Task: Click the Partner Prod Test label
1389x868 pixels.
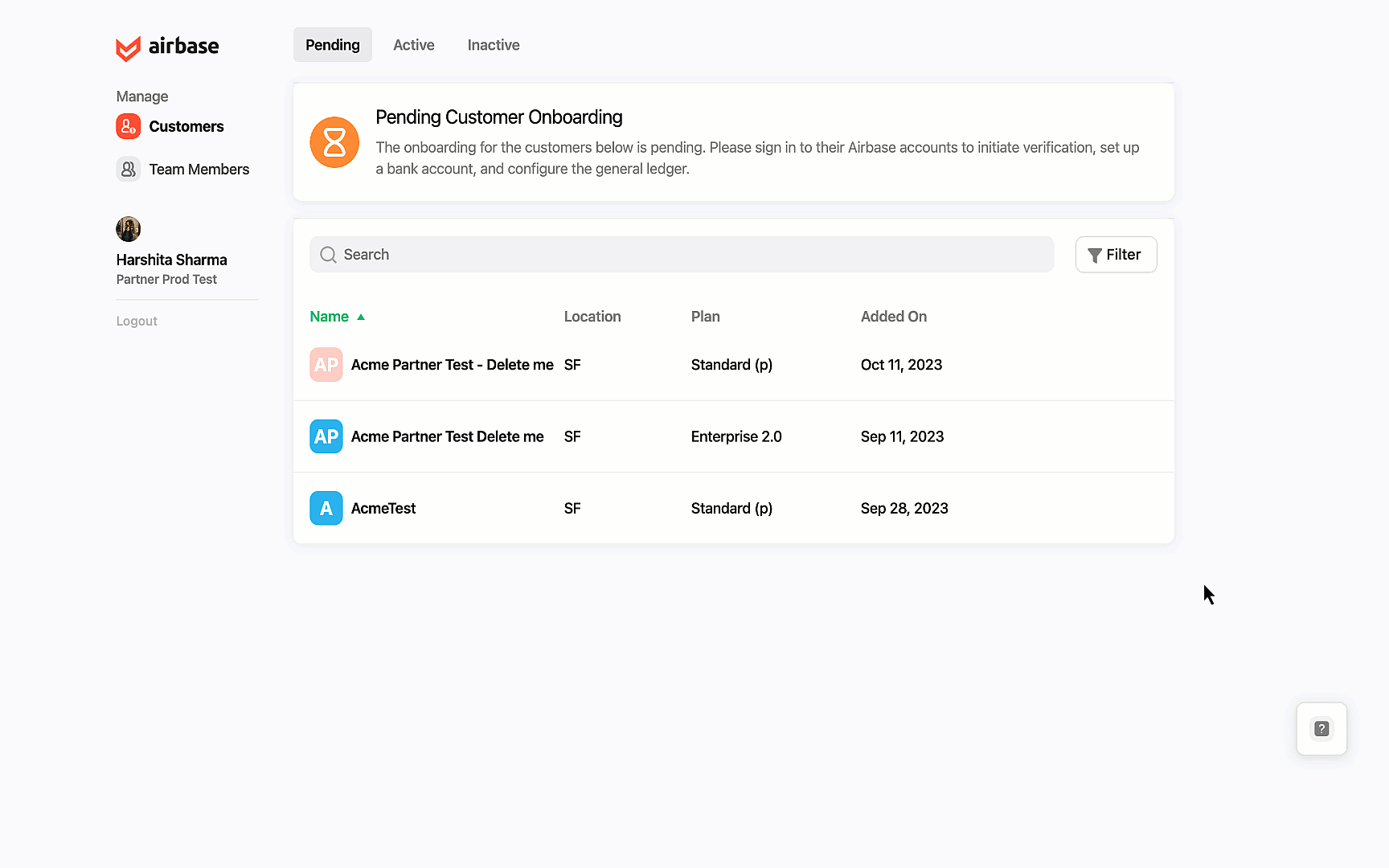Action: [x=166, y=280]
